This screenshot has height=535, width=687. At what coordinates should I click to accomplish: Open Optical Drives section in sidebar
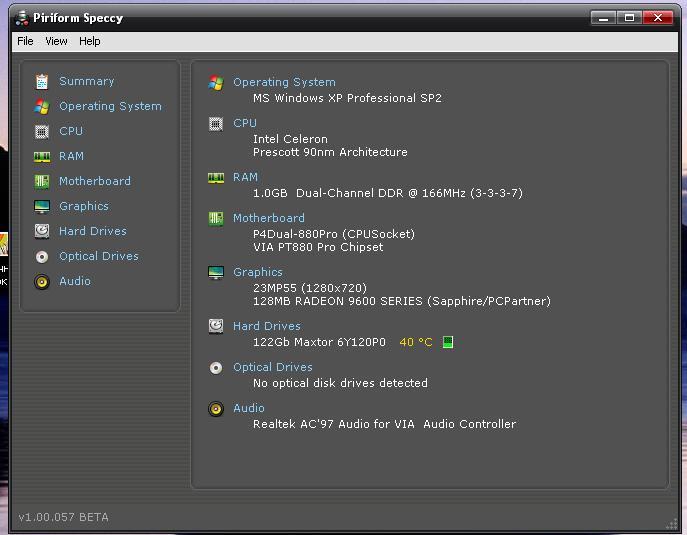99,256
